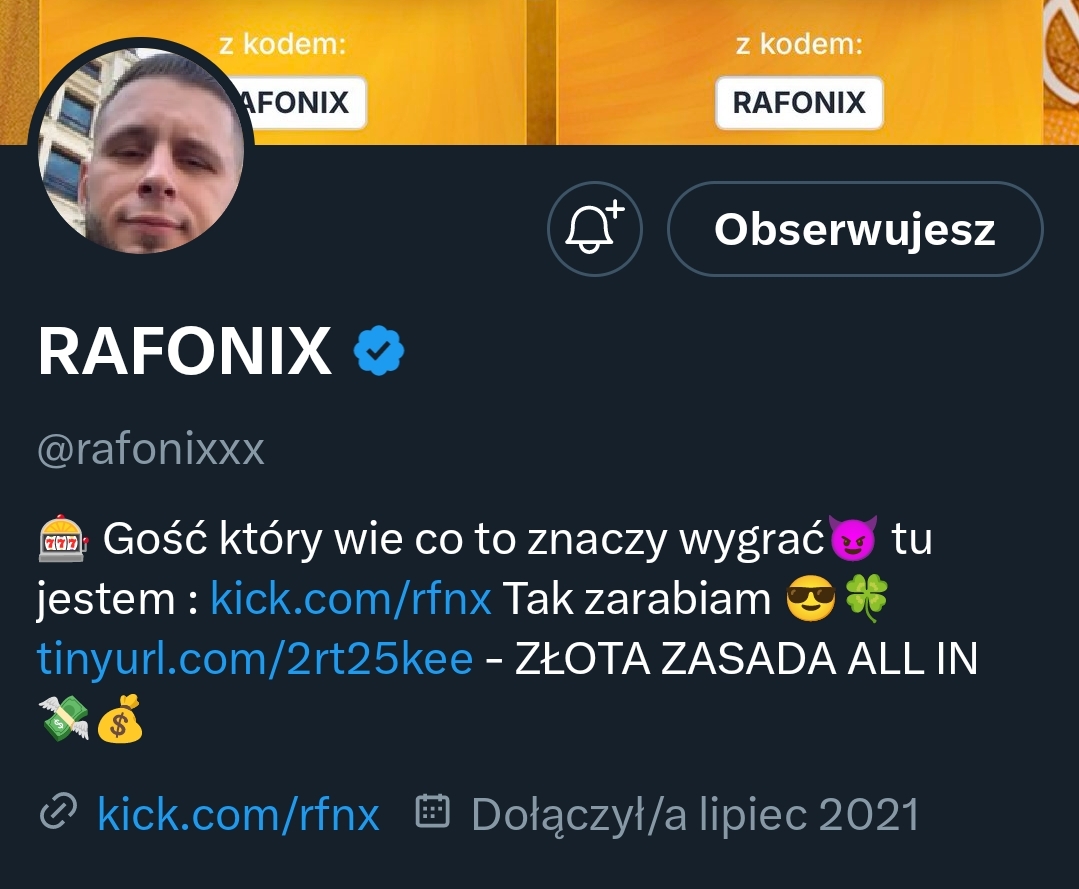The width and height of the screenshot is (1079, 889).
Task: Click the sunglasses face emoji
Action: click(x=811, y=600)
